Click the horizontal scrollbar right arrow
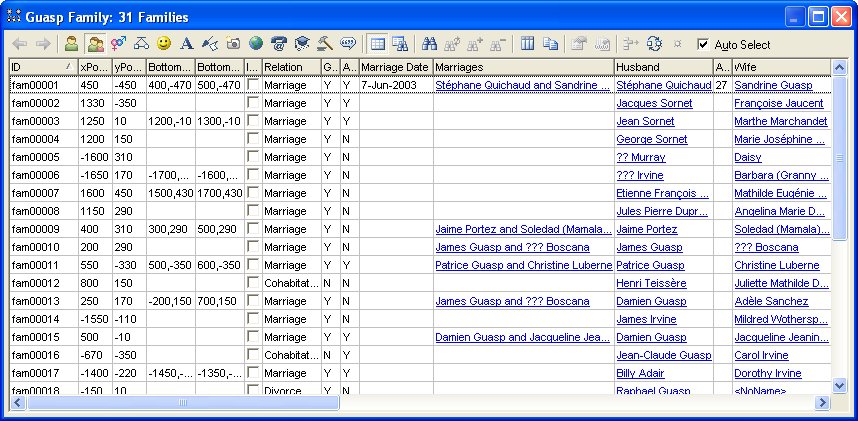This screenshot has height=421, width=858. (822, 403)
